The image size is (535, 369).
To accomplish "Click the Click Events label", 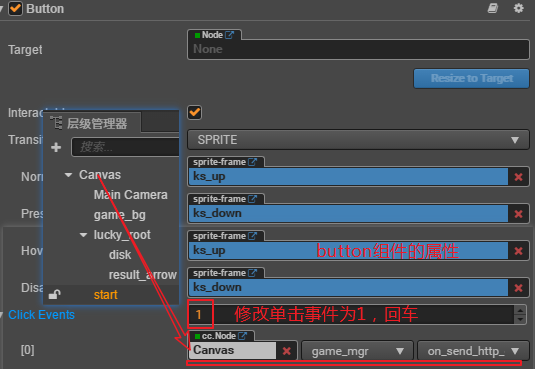I will 41,315.
